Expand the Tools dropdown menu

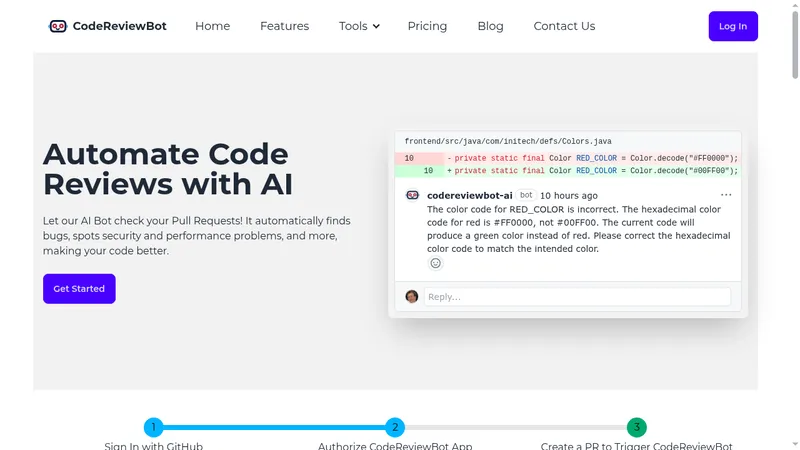[359, 26]
